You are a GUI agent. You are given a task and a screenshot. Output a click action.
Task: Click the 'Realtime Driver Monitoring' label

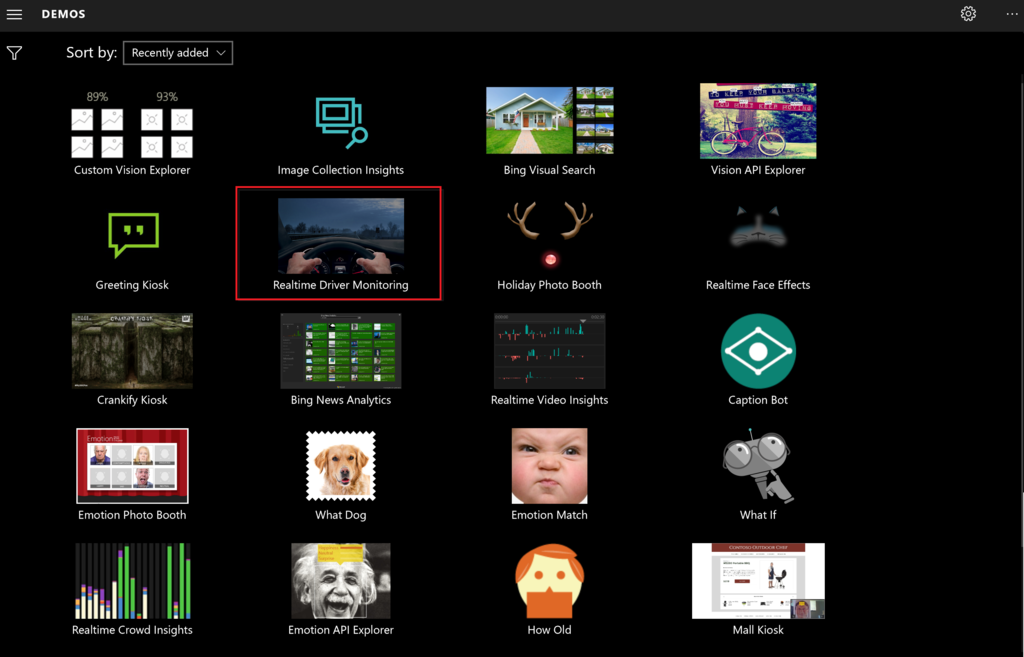click(341, 285)
